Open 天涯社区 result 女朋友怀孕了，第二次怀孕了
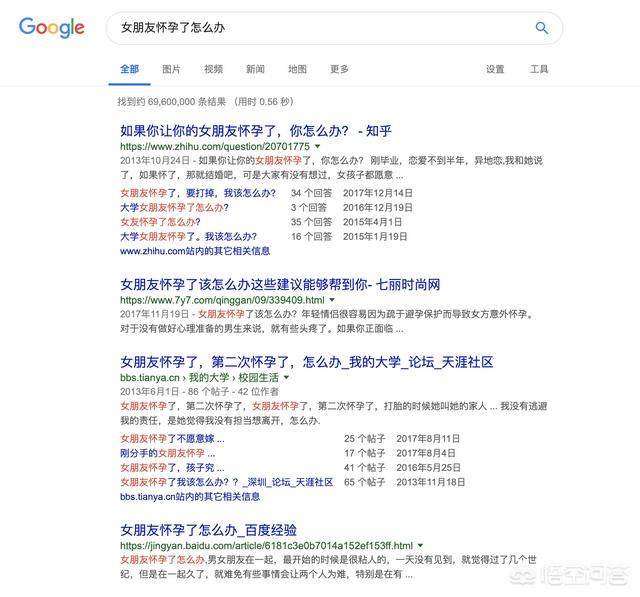640x597 pixels. (307, 362)
